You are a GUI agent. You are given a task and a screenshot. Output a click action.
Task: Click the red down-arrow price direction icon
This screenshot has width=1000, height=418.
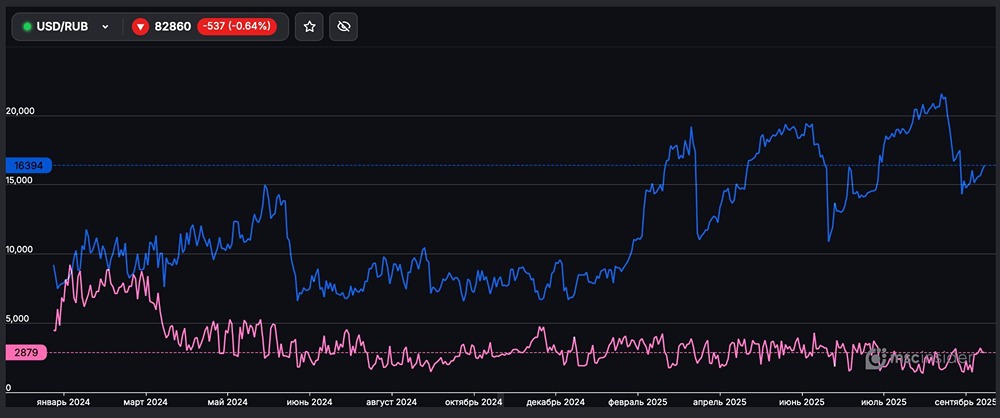[140, 27]
